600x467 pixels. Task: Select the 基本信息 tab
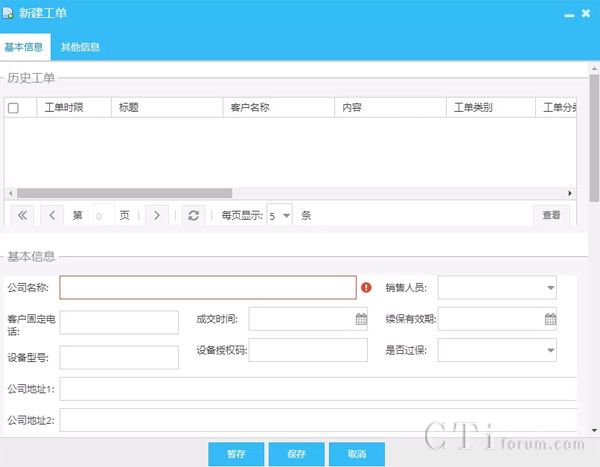pyautogui.click(x=24, y=47)
